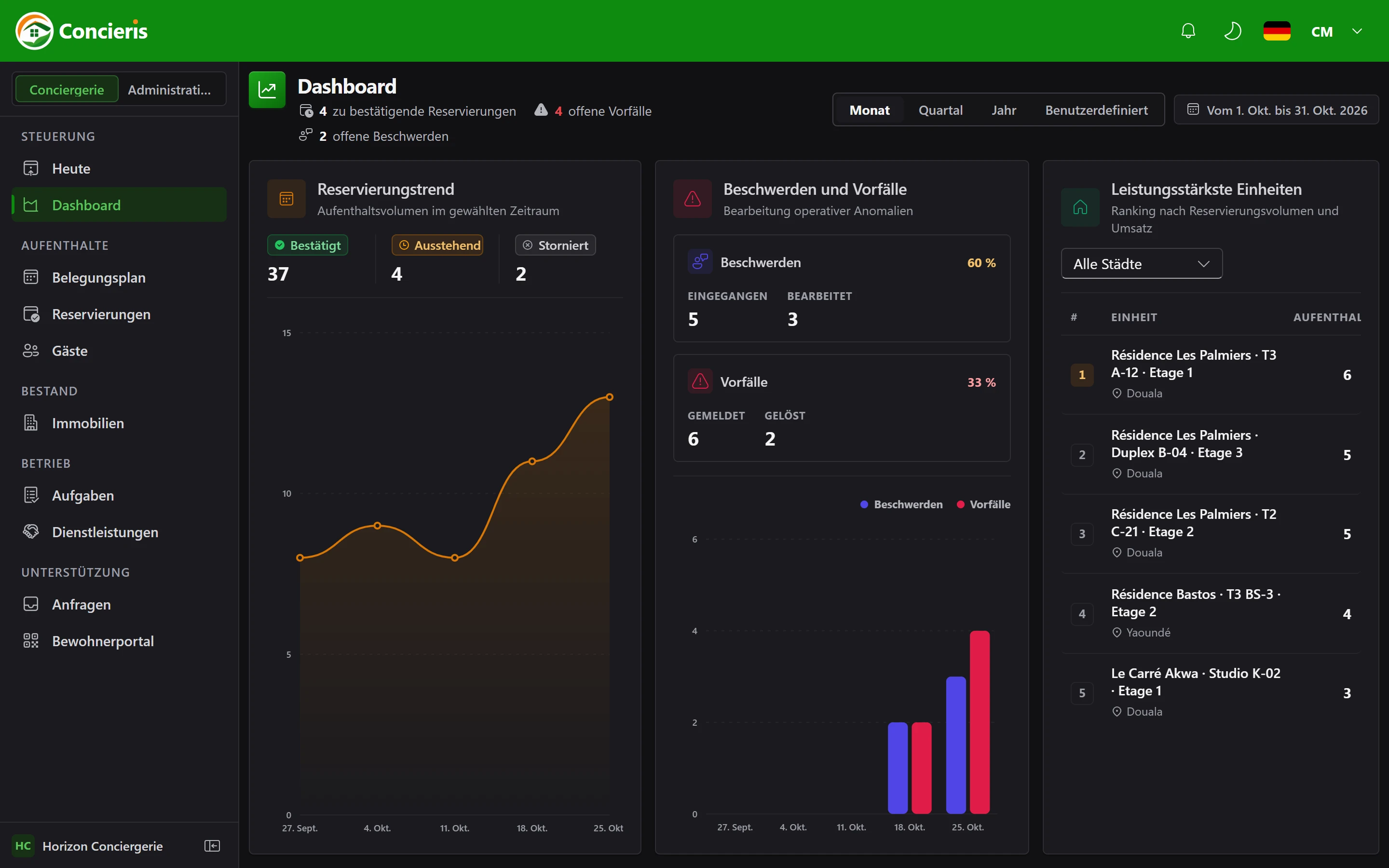Click the Beschwerden und Vorfälle warning icon

tap(692, 199)
